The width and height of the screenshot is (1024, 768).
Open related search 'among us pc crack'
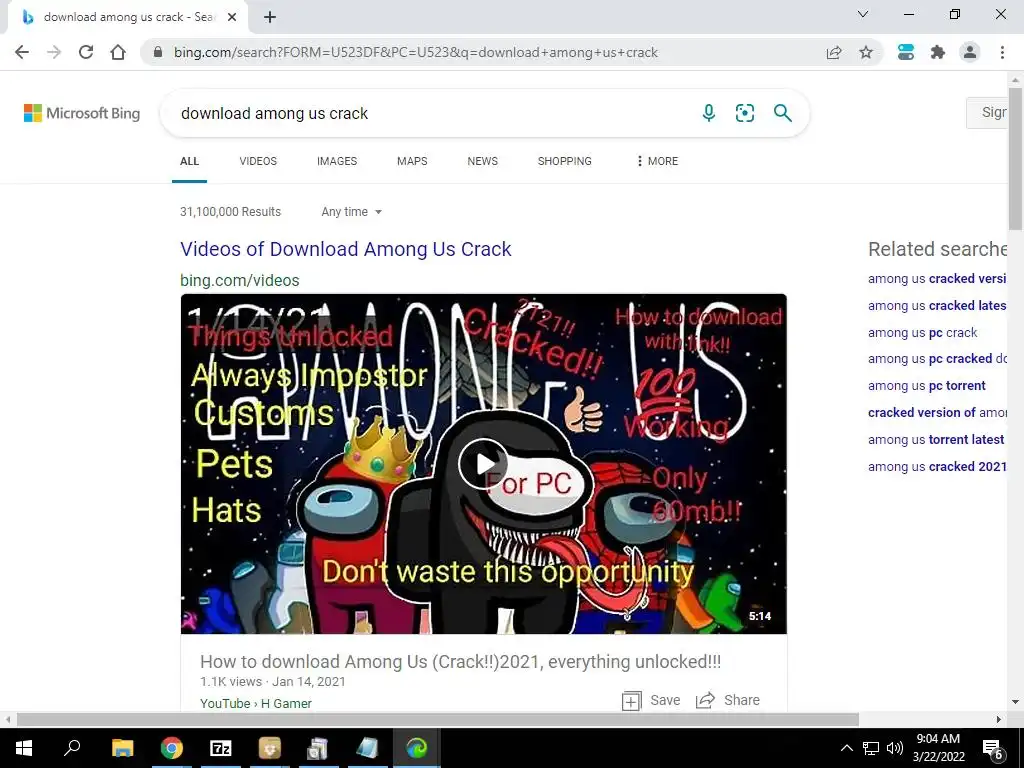tap(922, 332)
